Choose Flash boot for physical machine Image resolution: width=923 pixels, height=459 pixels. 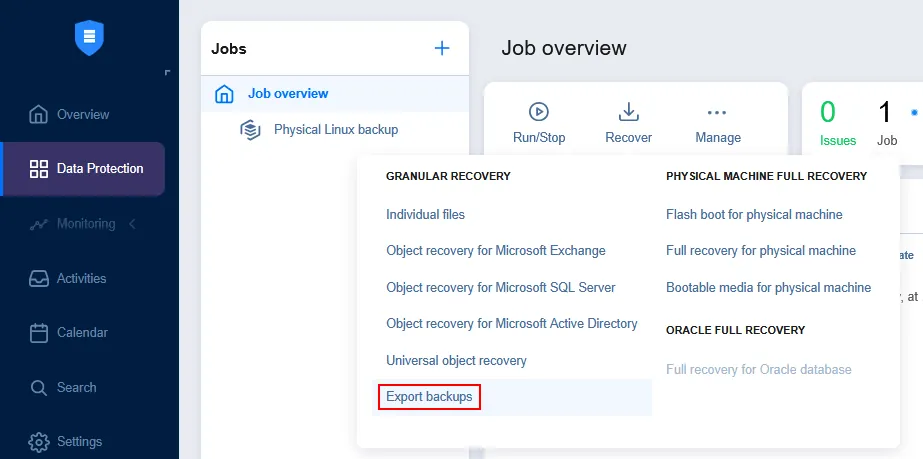tap(754, 214)
